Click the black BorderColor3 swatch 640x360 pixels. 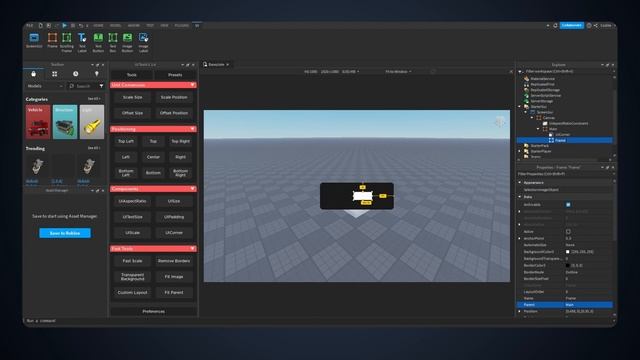[x=567, y=265]
